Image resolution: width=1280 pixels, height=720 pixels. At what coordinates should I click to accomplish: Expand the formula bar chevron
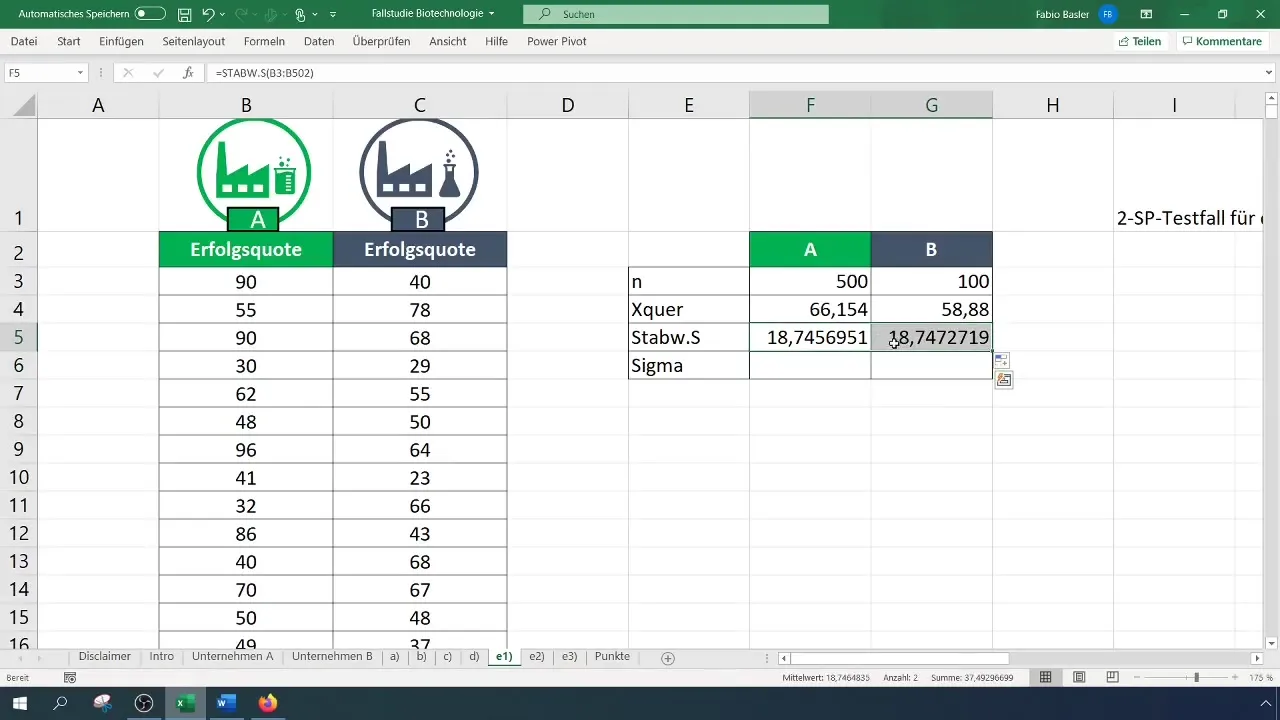point(1270,73)
